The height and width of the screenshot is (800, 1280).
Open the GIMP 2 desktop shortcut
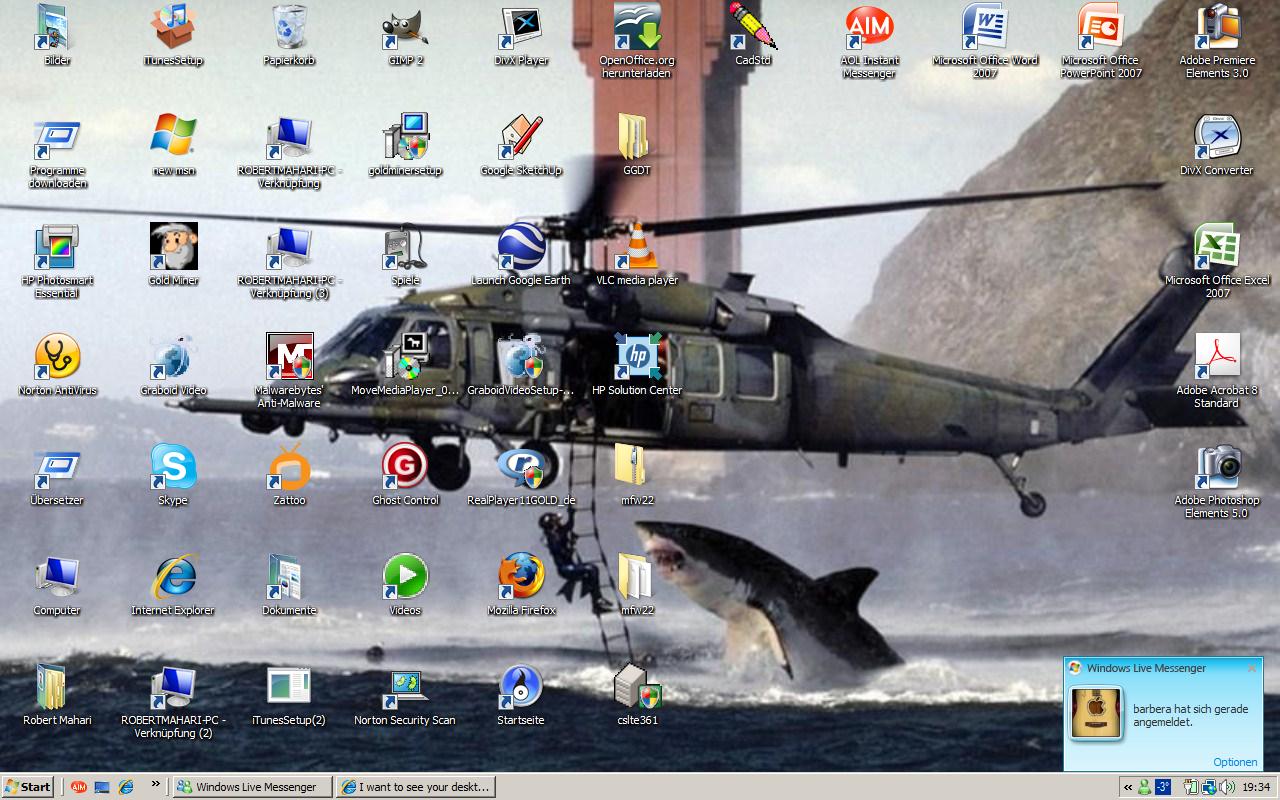coord(405,29)
